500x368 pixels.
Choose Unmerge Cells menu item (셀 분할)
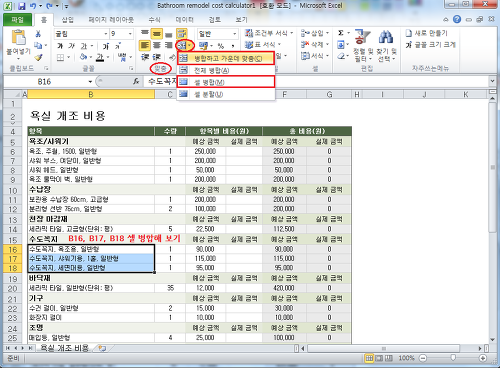tap(226, 94)
